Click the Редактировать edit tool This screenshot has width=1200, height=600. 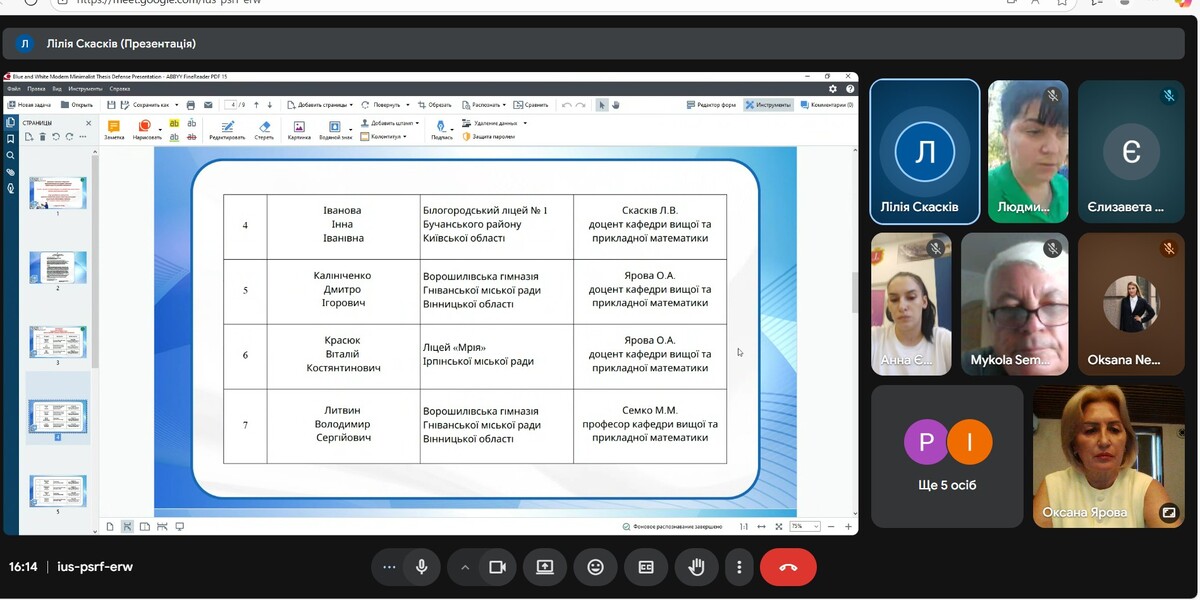pyautogui.click(x=227, y=130)
